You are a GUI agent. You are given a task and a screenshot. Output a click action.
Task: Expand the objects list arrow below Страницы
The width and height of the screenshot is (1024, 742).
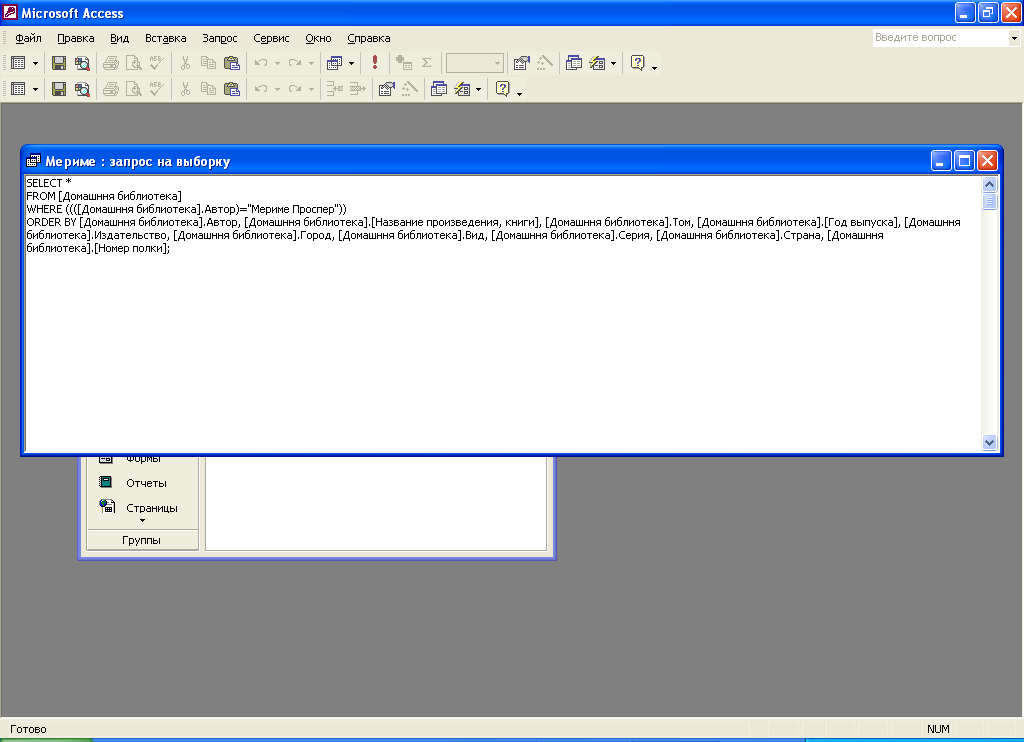(x=142, y=521)
